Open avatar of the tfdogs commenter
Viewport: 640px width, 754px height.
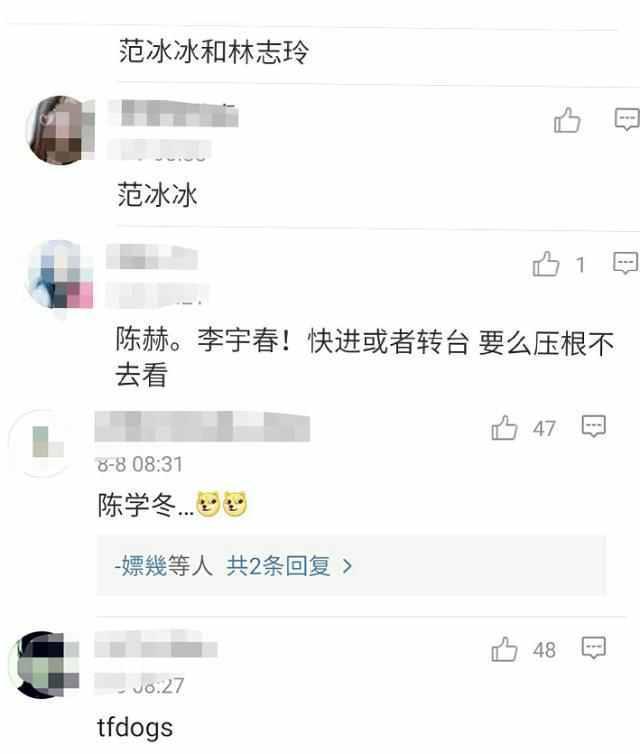click(44, 665)
